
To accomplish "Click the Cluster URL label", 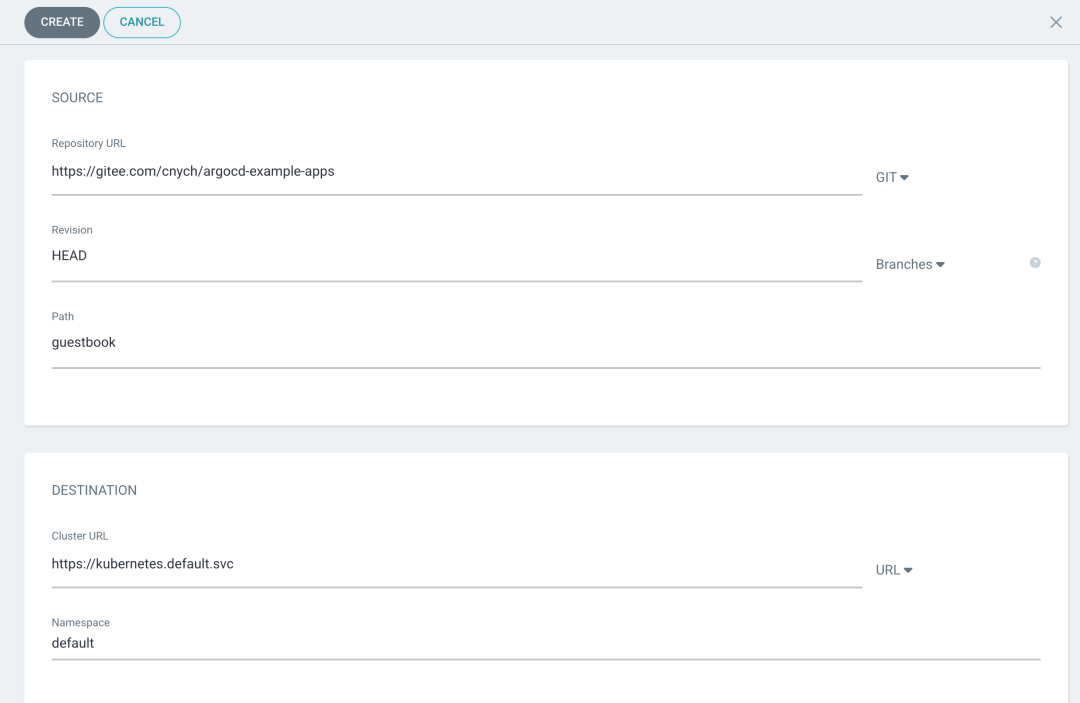I will 80,537.
